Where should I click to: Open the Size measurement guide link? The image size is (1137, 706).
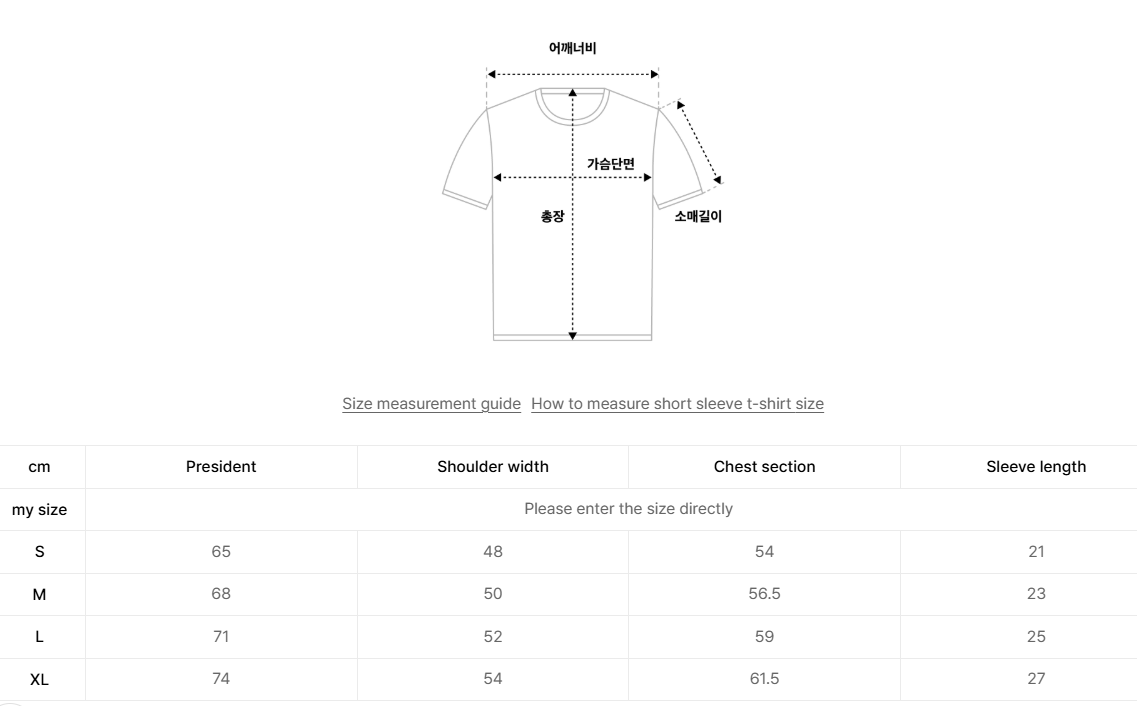(x=431, y=404)
